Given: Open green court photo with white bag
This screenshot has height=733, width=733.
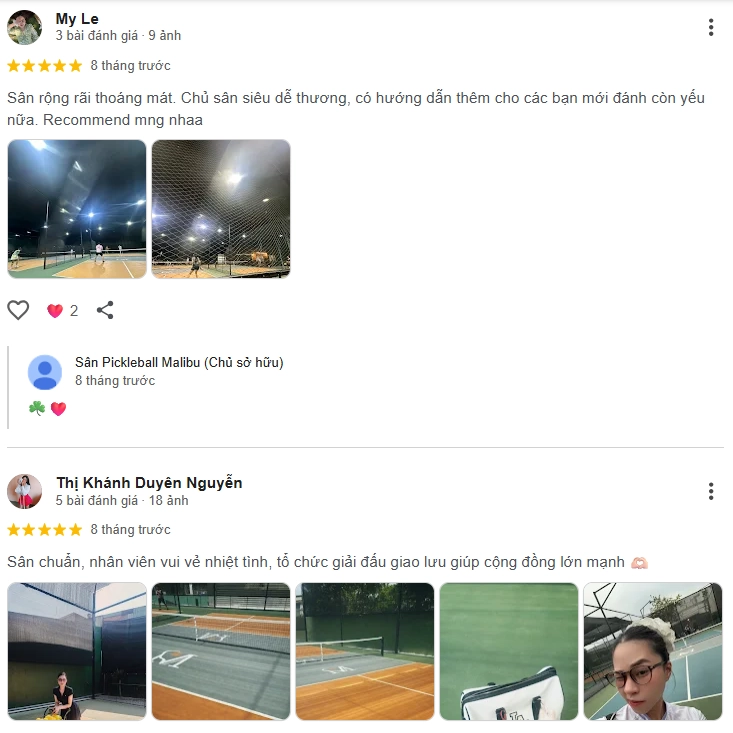Looking at the screenshot, I should pyautogui.click(x=509, y=651).
